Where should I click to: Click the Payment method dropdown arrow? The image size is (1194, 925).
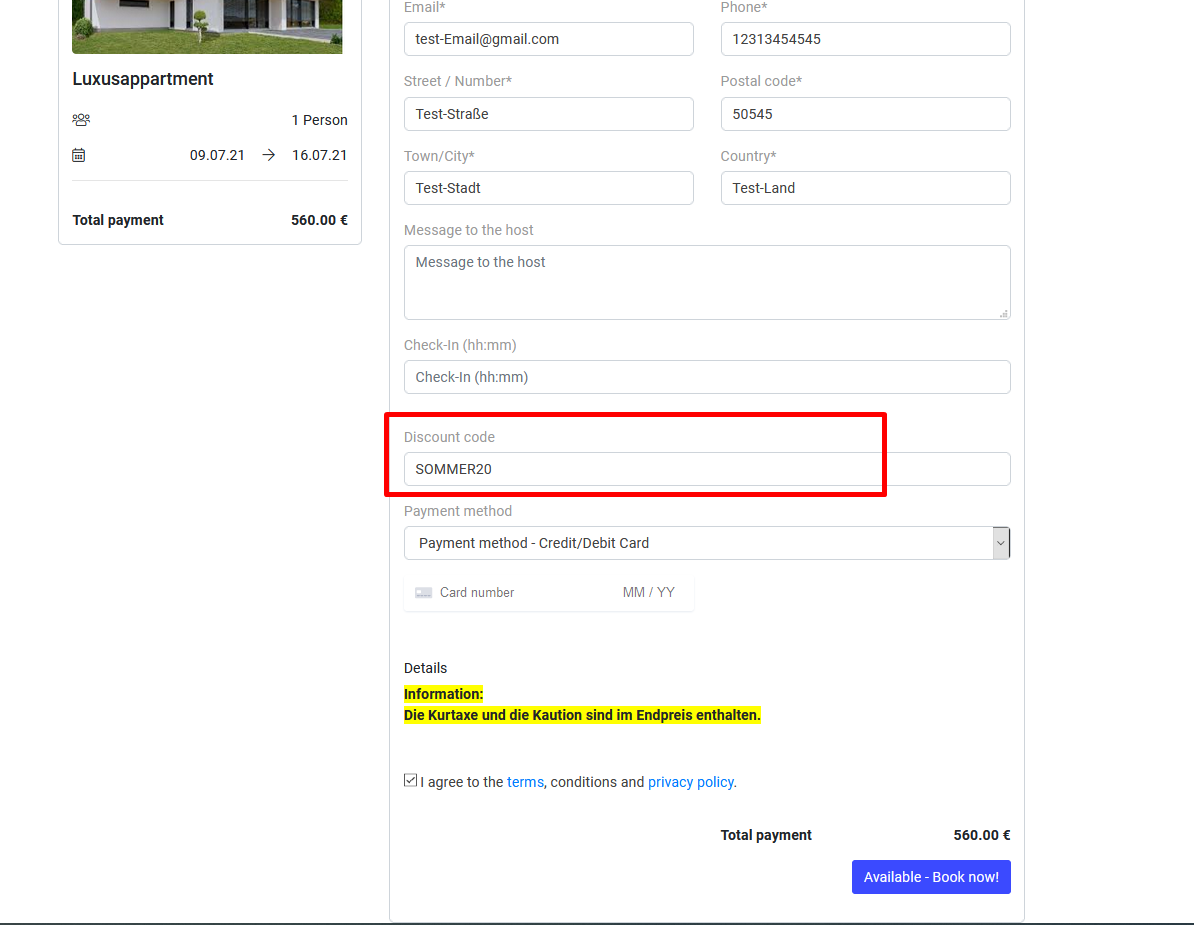pos(1001,543)
